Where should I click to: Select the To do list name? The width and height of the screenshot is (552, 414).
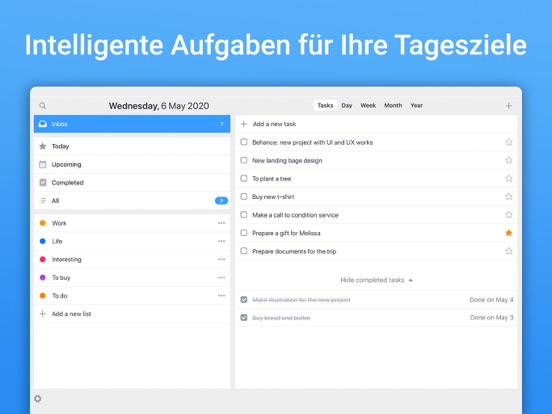coord(59,296)
